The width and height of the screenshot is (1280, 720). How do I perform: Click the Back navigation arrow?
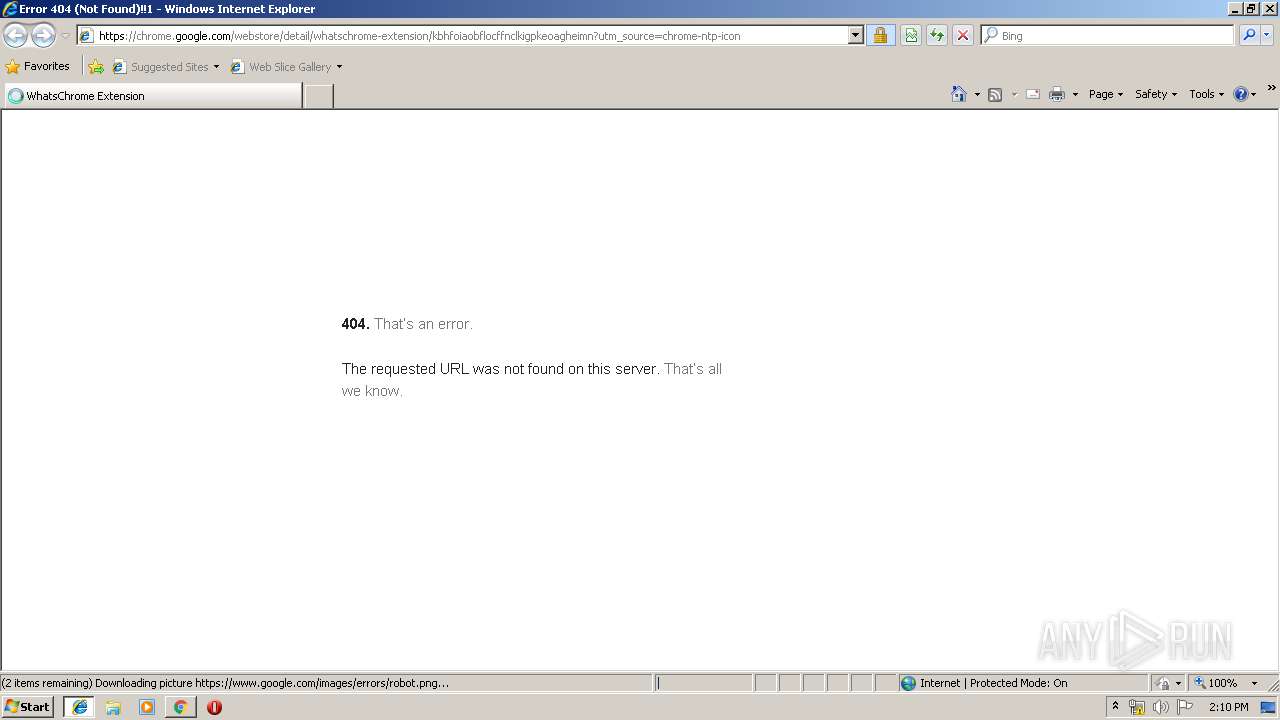tap(15, 36)
